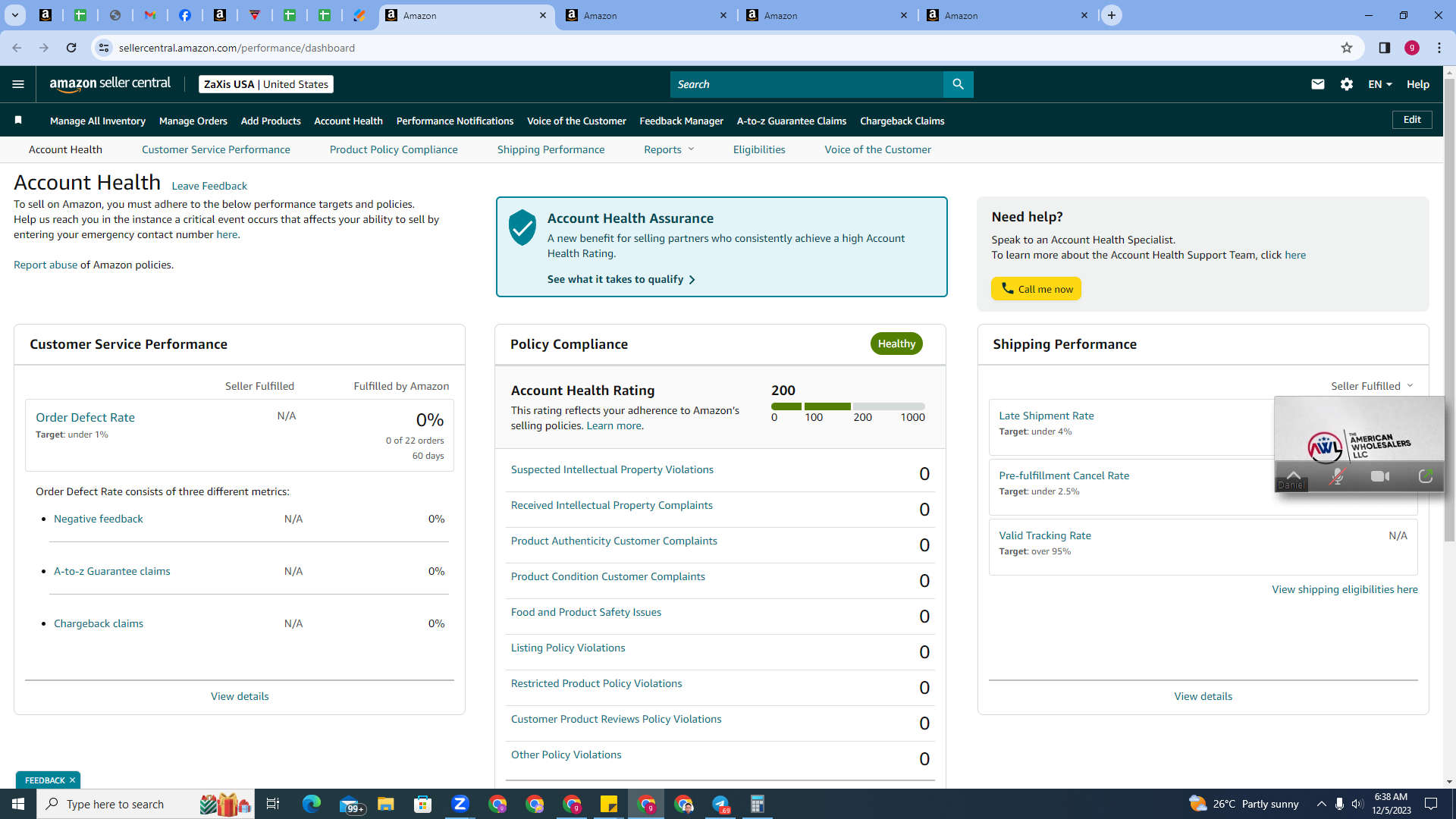
Task: Open Suspected Intellectual Property Violations link
Action: click(x=612, y=469)
